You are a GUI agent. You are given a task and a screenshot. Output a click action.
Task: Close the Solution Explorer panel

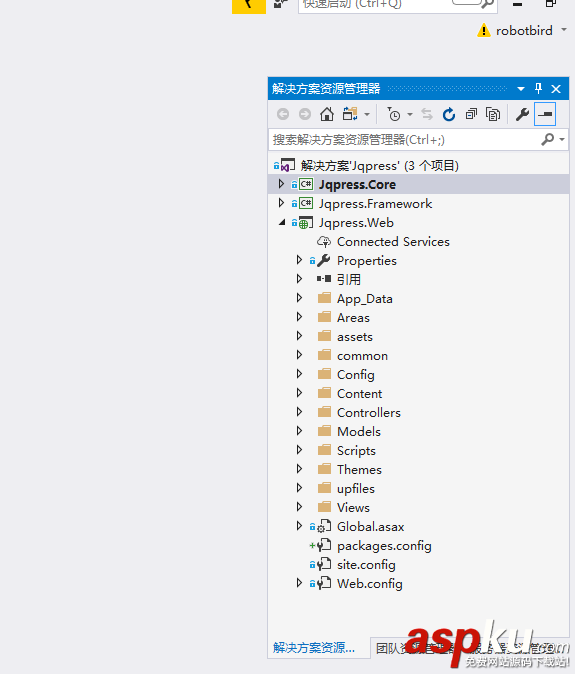tap(556, 89)
